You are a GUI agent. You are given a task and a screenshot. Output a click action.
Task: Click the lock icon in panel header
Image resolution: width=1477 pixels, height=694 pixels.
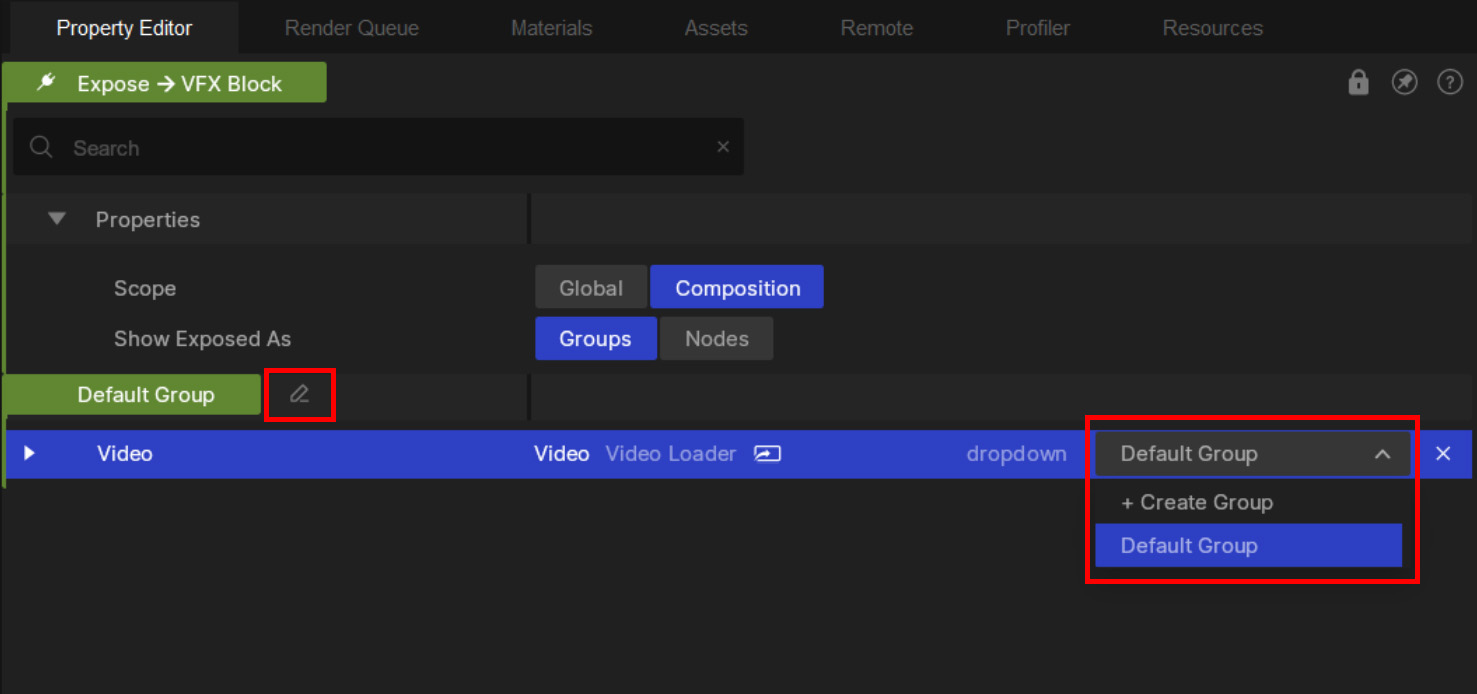point(1358,83)
